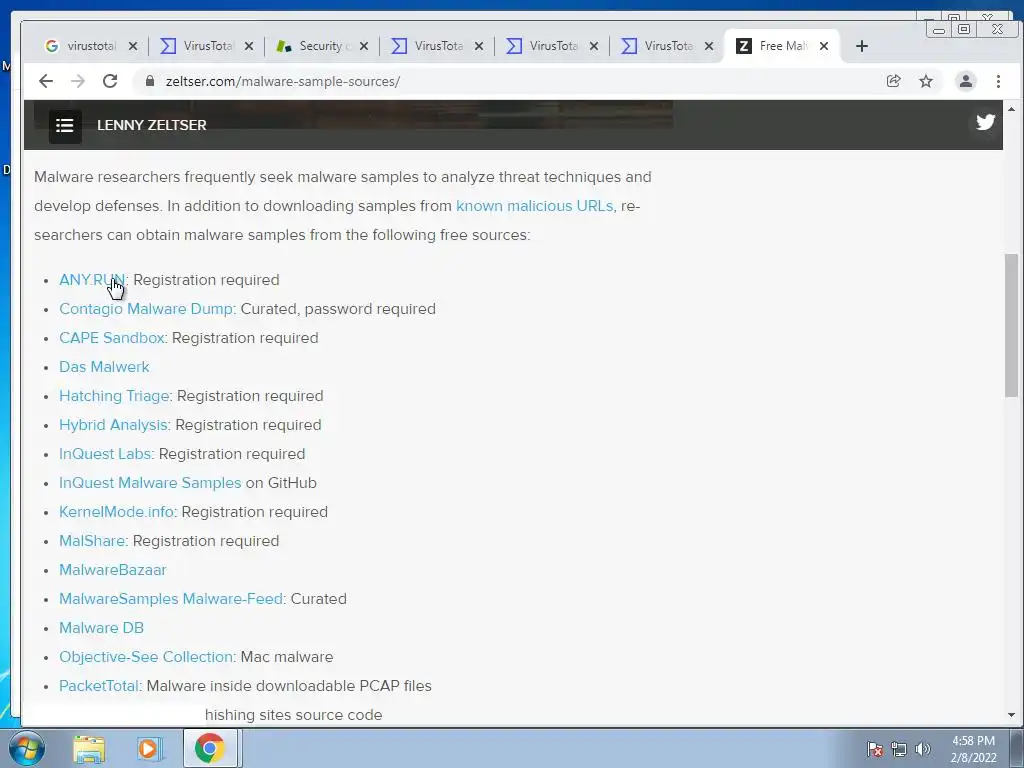Close the last VirusTotal tab before Free Malware
Viewport: 1024px width, 768px height.
709,46
